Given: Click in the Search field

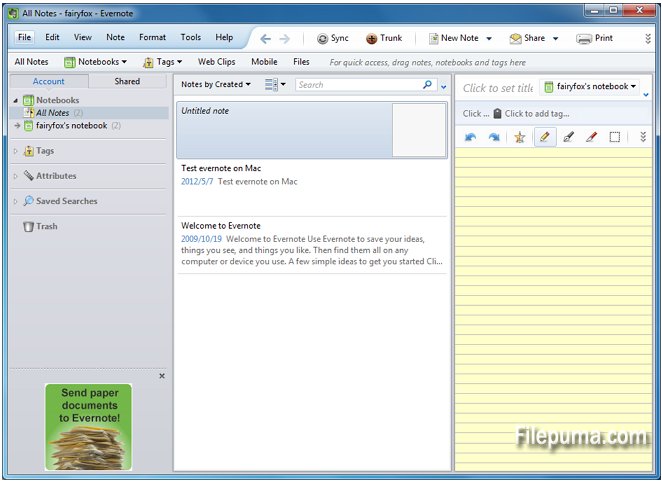Looking at the screenshot, I should click(359, 84).
